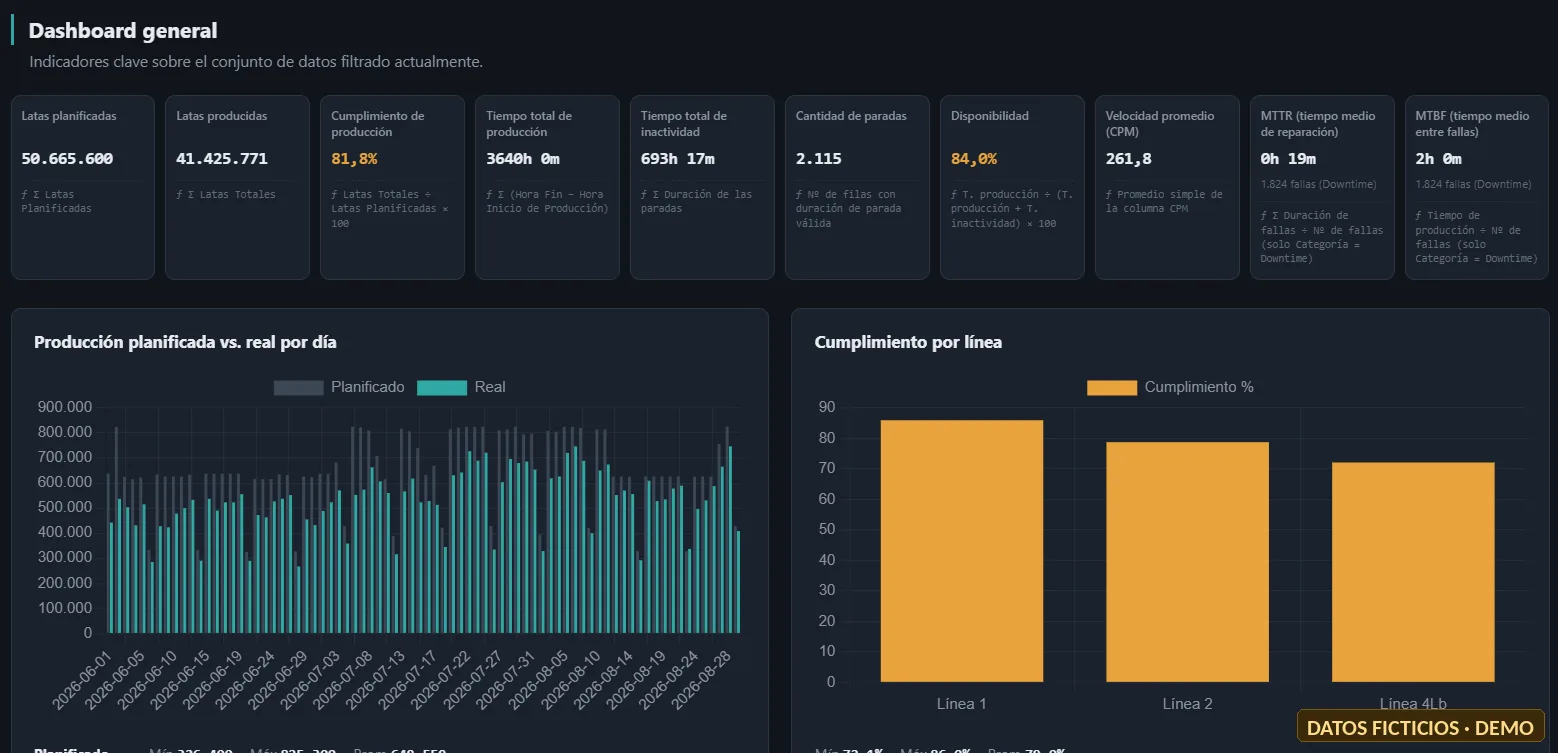
Task: Select the value 261,8
Action: click(x=1129, y=159)
